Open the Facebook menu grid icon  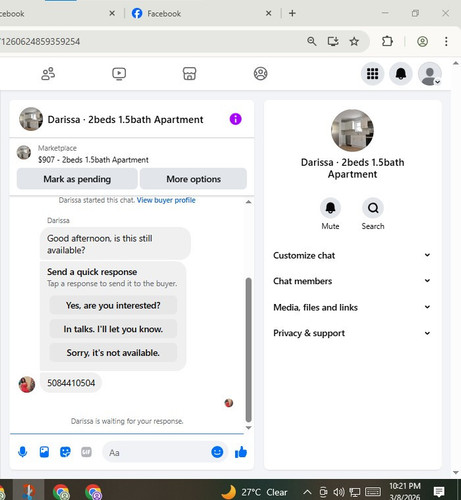tap(372, 74)
